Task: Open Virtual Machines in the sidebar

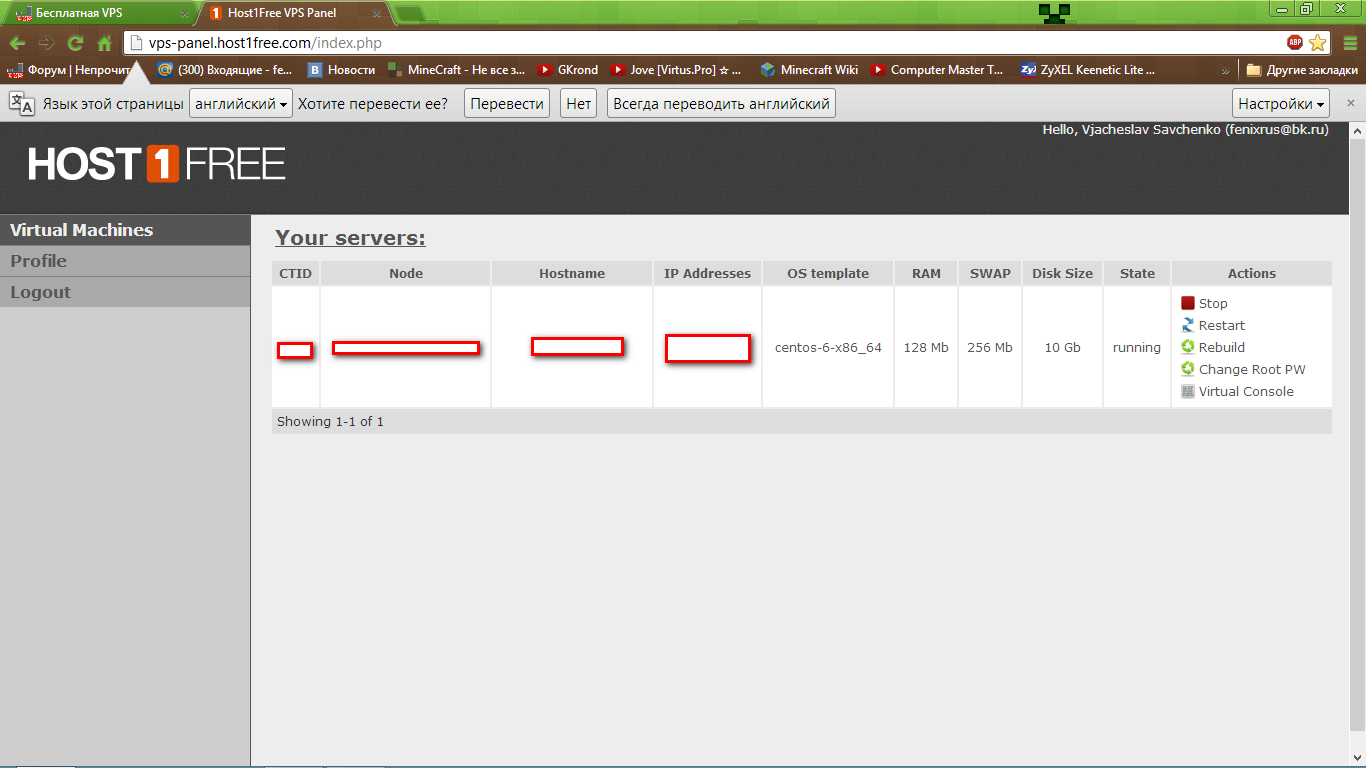Action: [x=125, y=230]
